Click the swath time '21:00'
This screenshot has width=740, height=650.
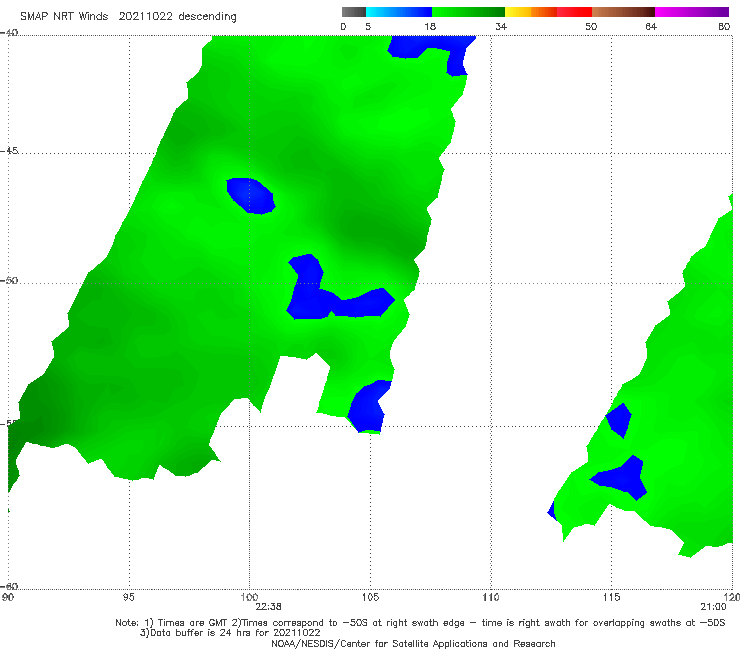(713, 607)
